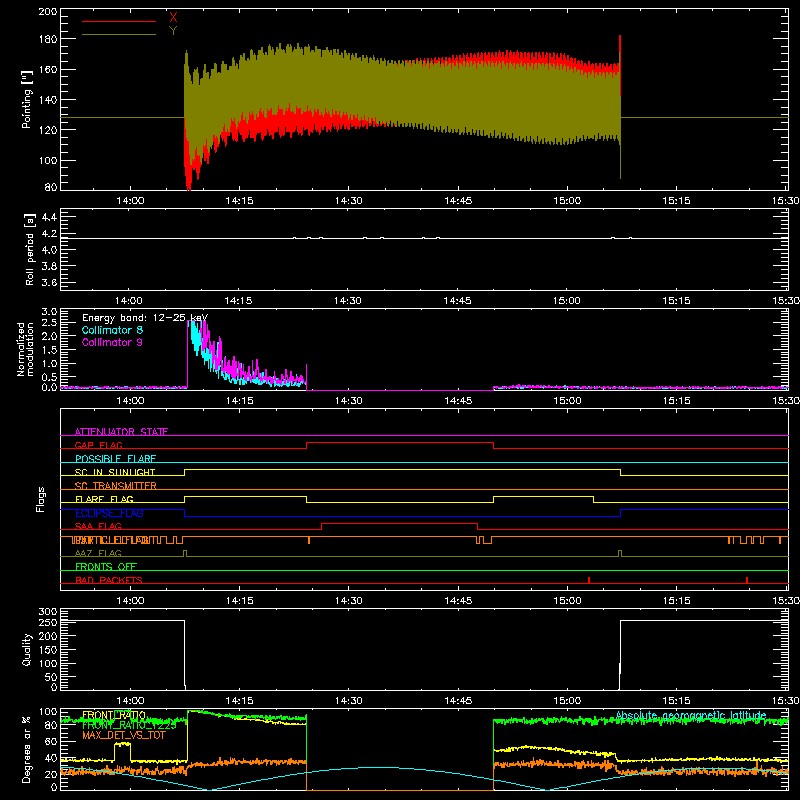Image resolution: width=800 pixels, height=800 pixels.
Task: Click the SC_IN_SUNLIGHT label
Action: 115,472
